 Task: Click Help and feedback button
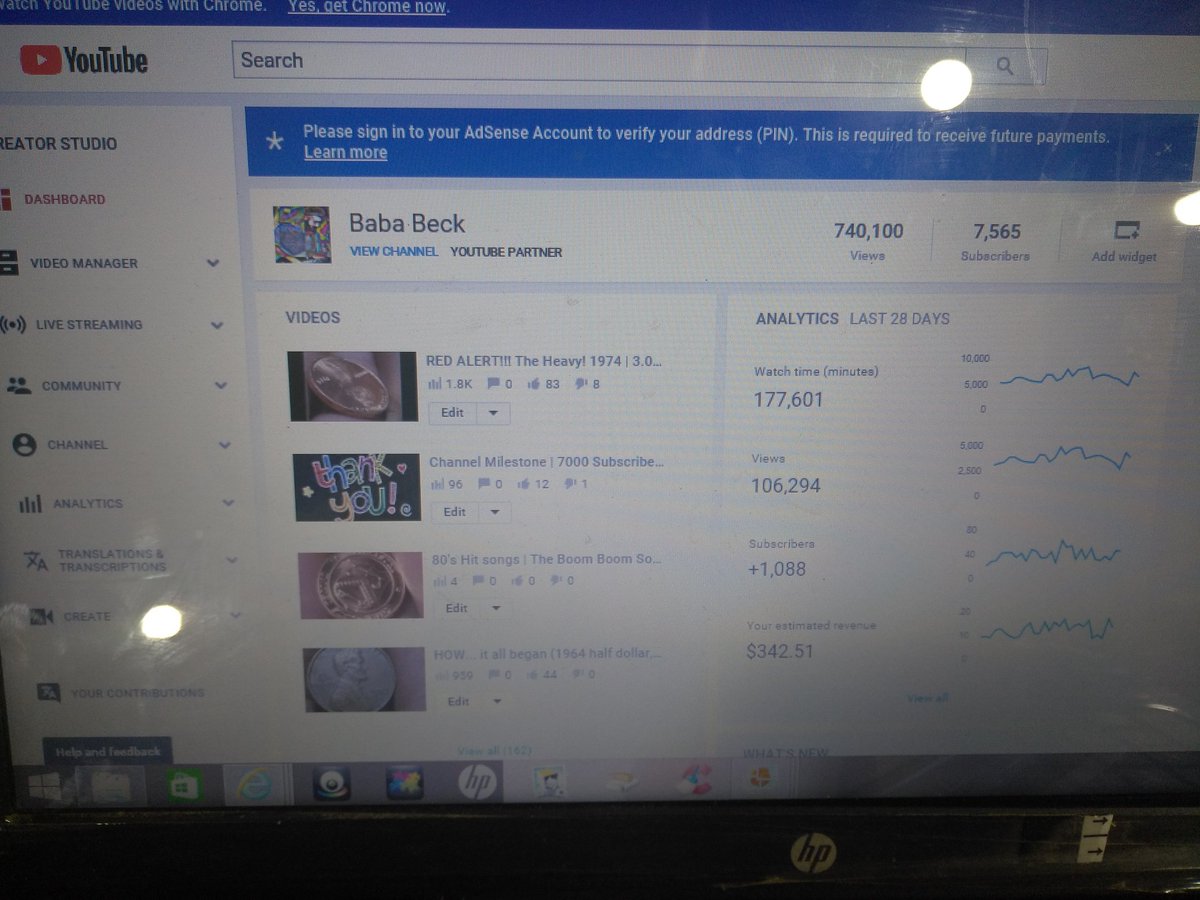coord(108,751)
